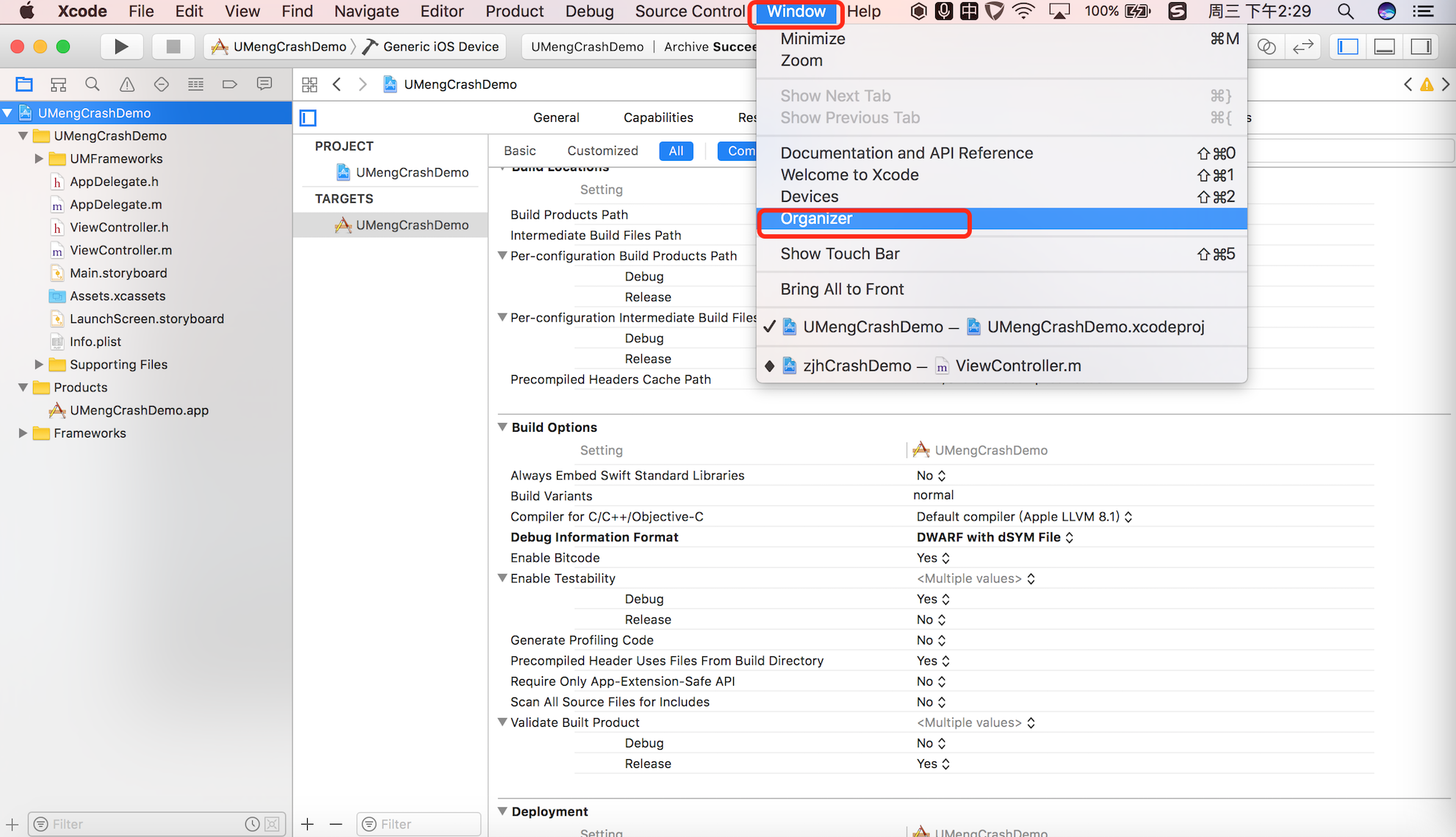Click the remove target minus button
The width and height of the screenshot is (1456, 837).
(336, 825)
